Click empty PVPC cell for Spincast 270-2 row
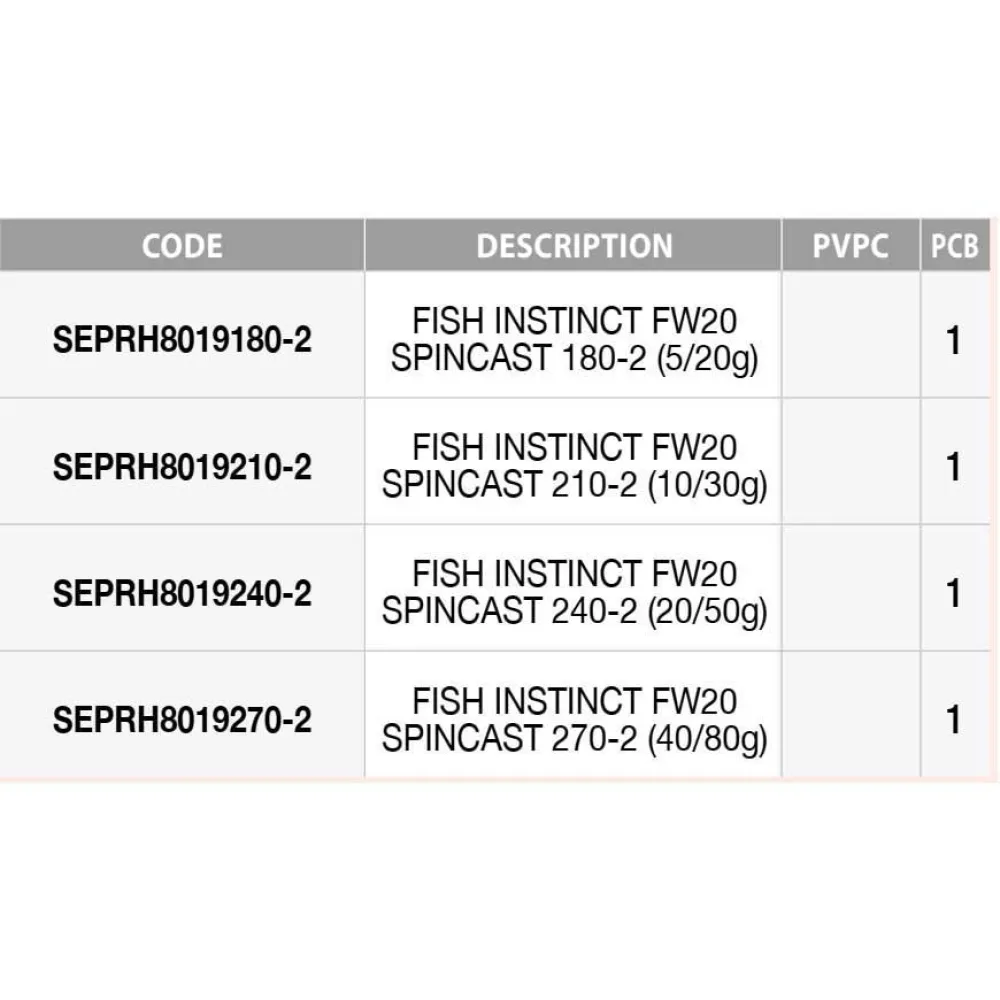Image resolution: width=1000 pixels, height=1000 pixels. pos(850,720)
